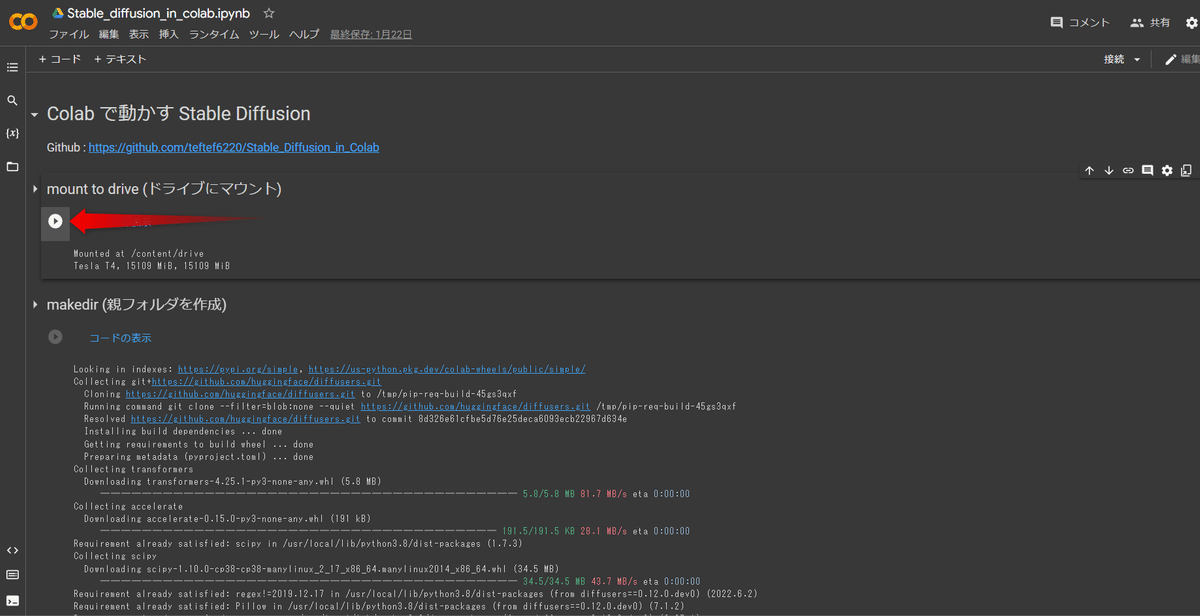Run the mount to drive cell
Viewport: 1200px width, 616px height.
coord(56,222)
